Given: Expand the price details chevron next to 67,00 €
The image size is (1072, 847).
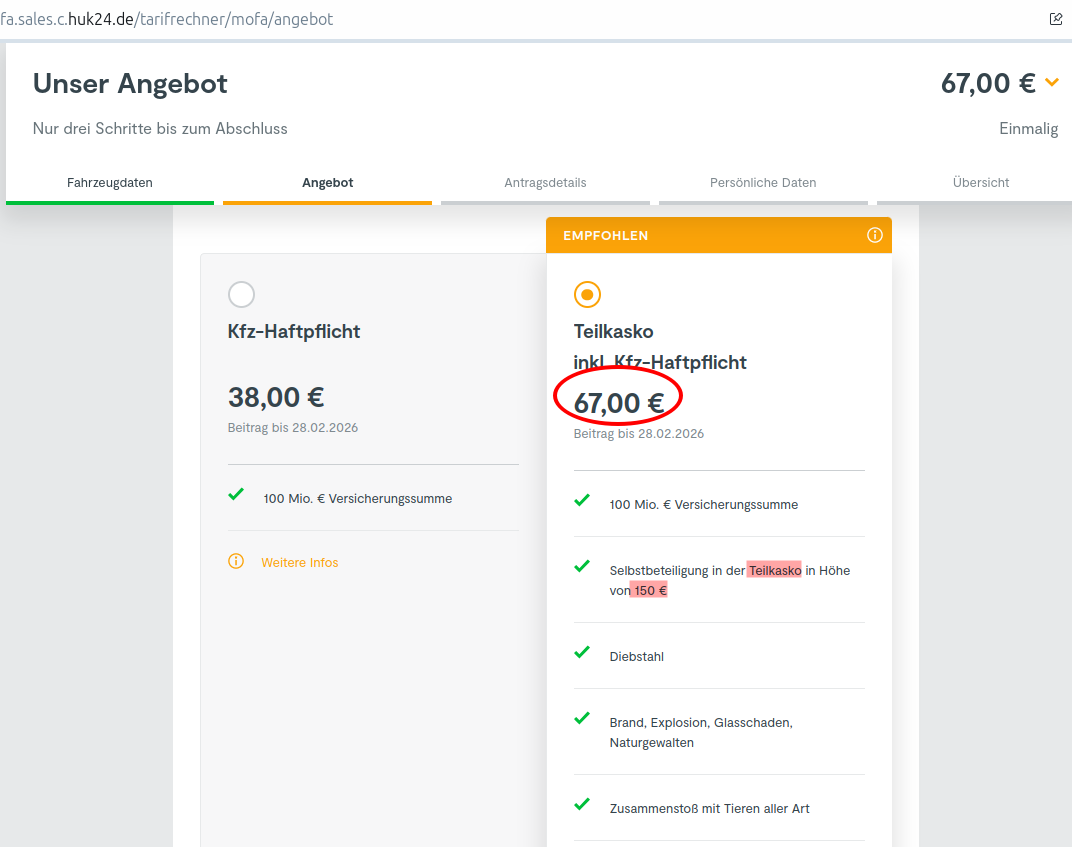Looking at the screenshot, I should point(1051,82).
